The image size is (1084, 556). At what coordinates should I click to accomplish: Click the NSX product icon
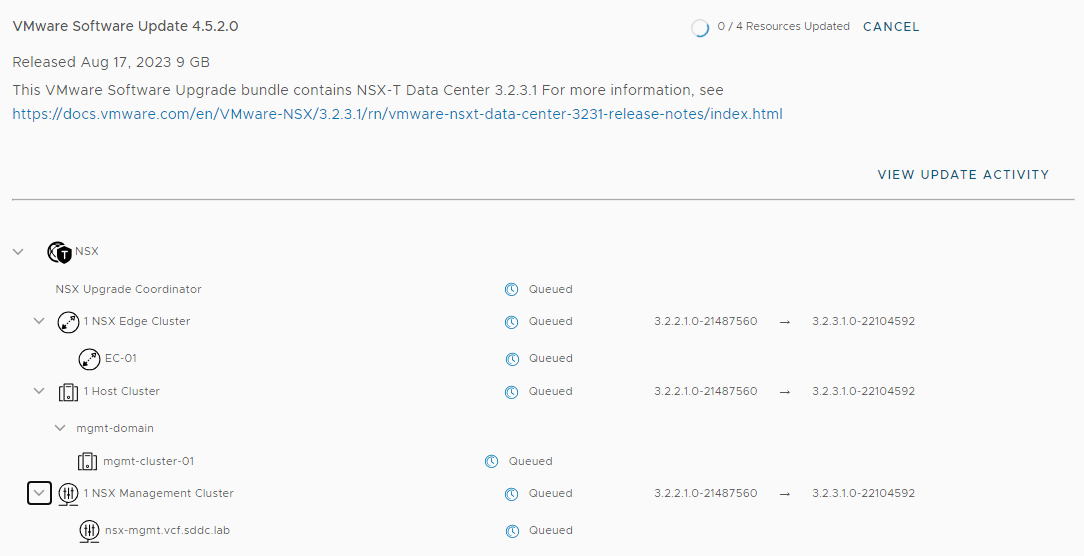60,252
